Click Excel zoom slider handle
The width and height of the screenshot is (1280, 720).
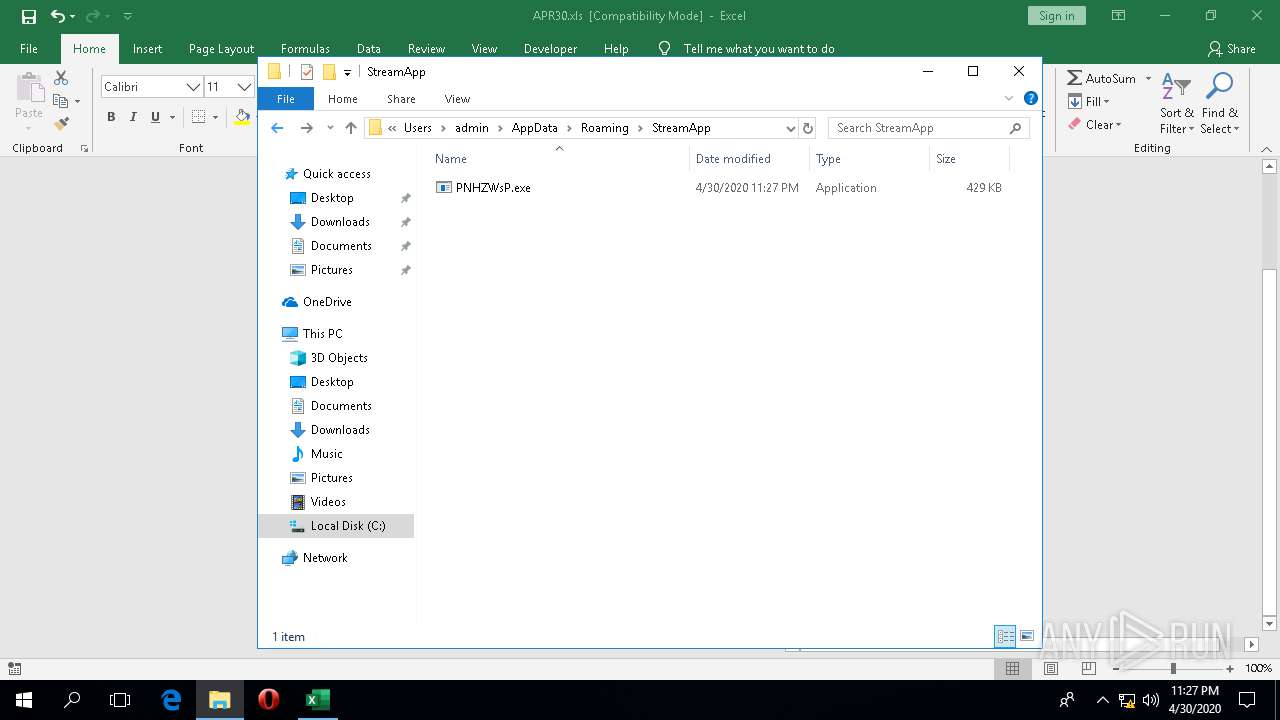point(1174,668)
